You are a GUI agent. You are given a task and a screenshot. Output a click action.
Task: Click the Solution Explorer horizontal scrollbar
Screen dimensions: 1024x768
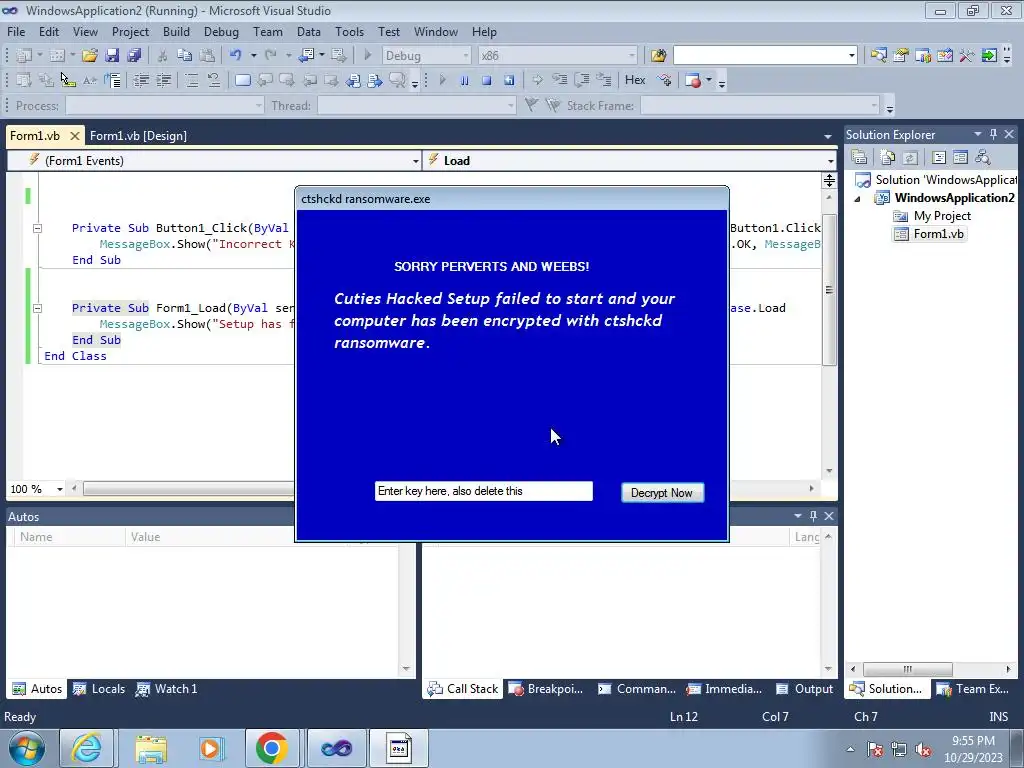(908, 669)
